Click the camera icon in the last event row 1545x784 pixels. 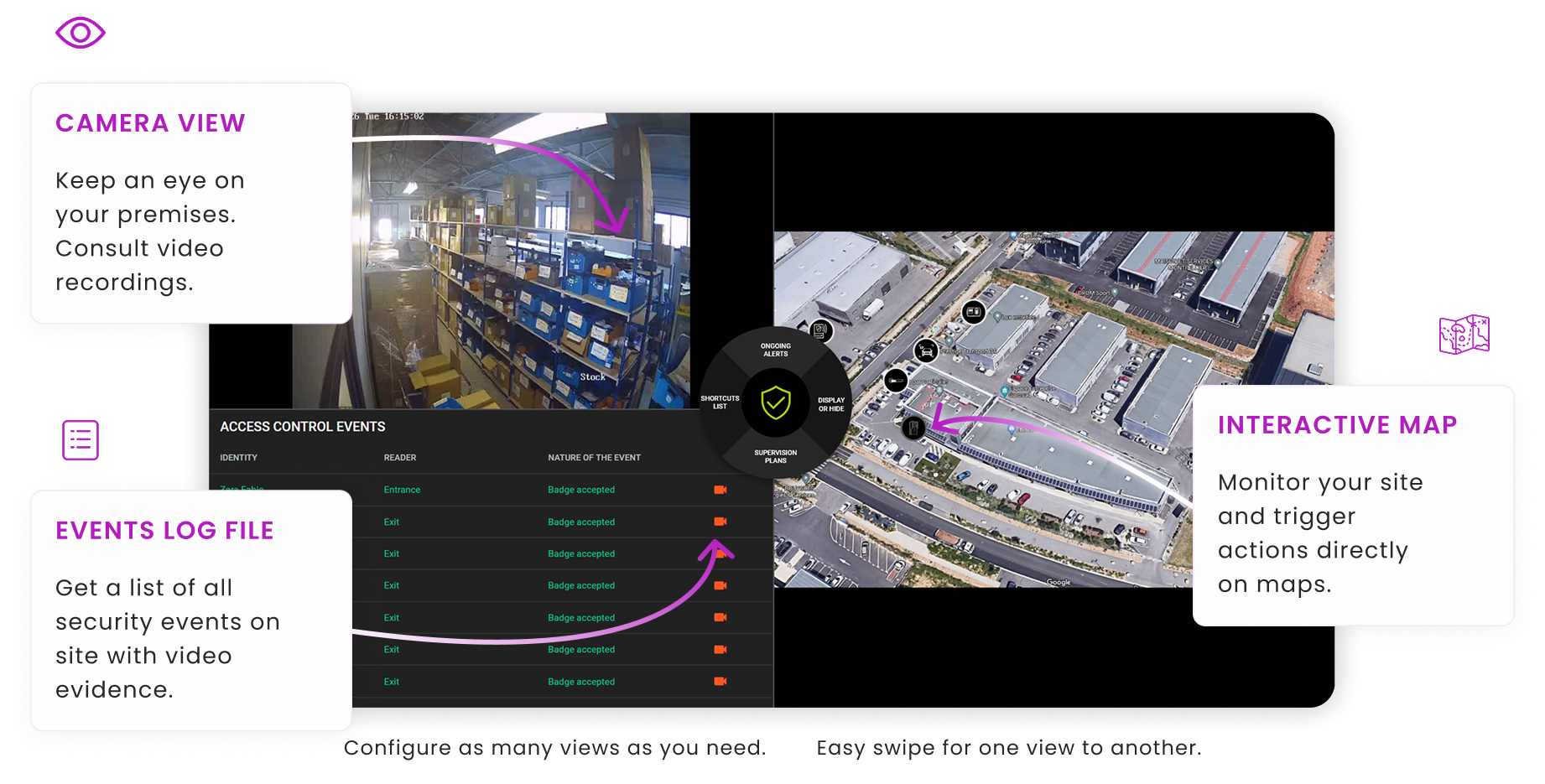coord(720,682)
